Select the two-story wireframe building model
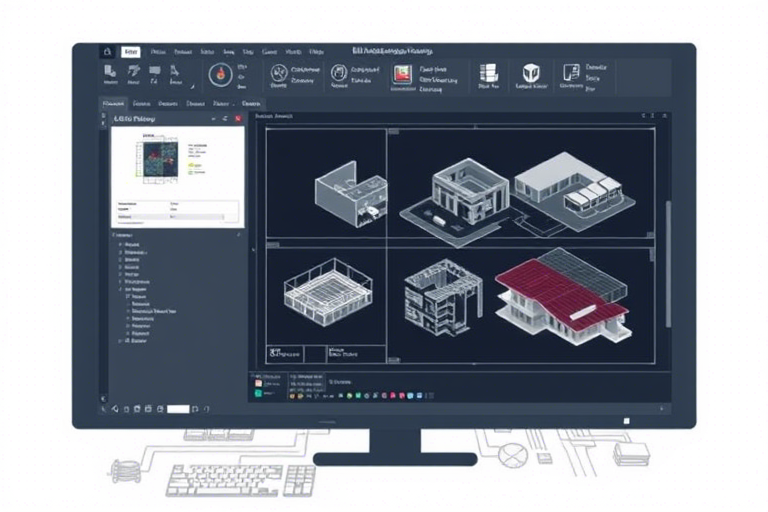This screenshot has width=768, height=512. [443, 297]
